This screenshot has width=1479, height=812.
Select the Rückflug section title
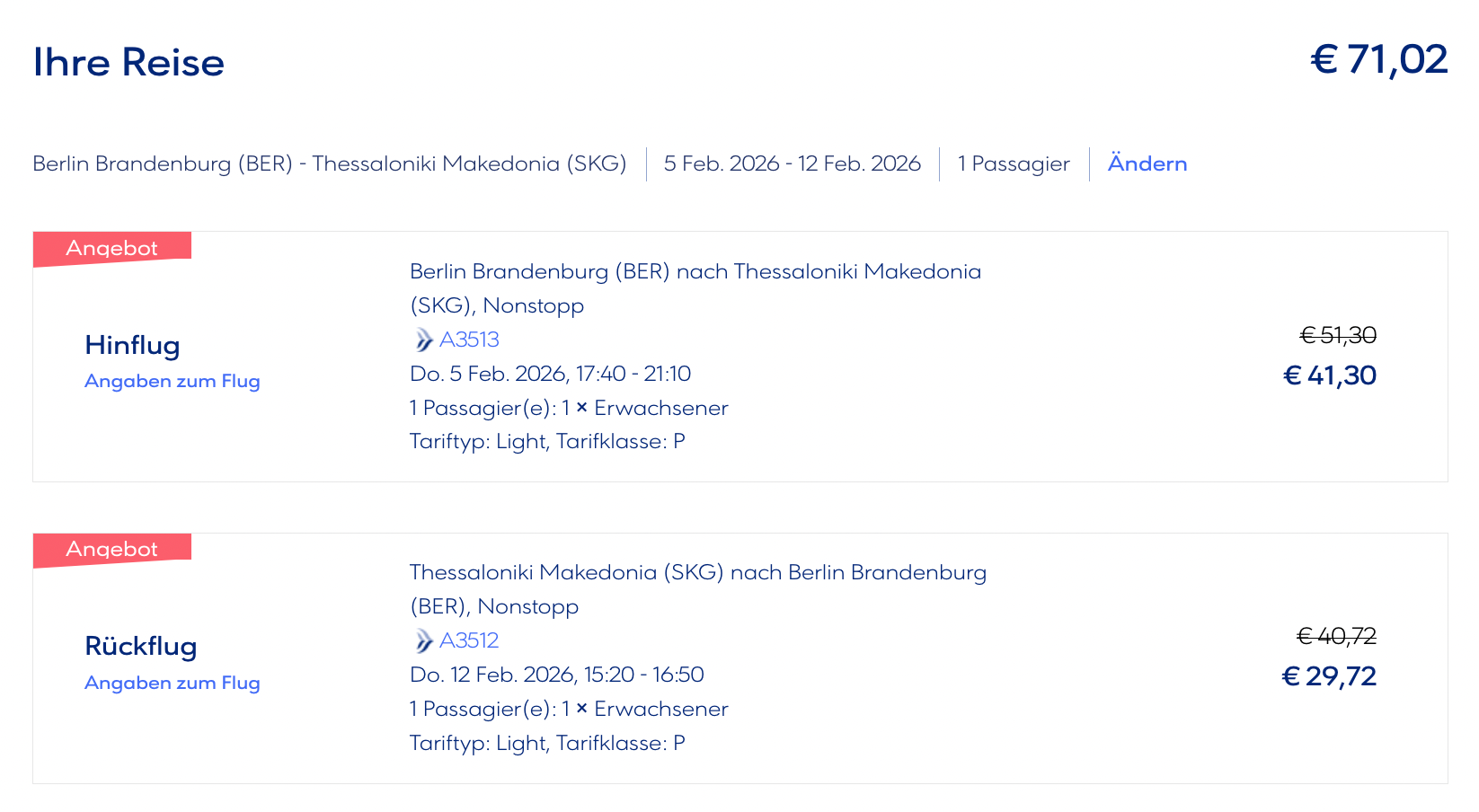point(140,646)
